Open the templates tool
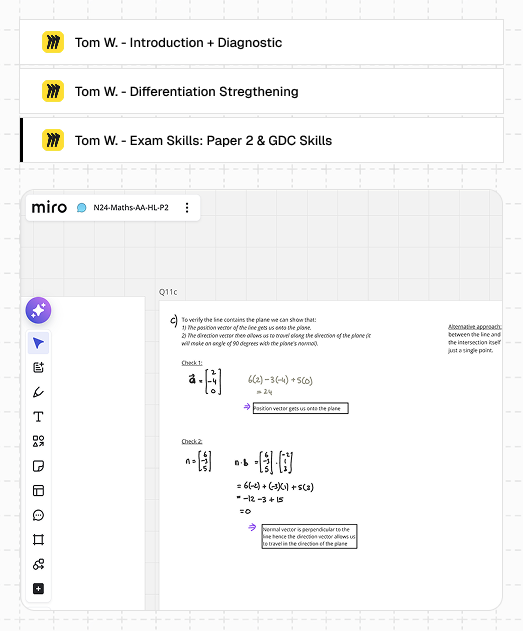This screenshot has height=631, width=523. [x=38, y=491]
